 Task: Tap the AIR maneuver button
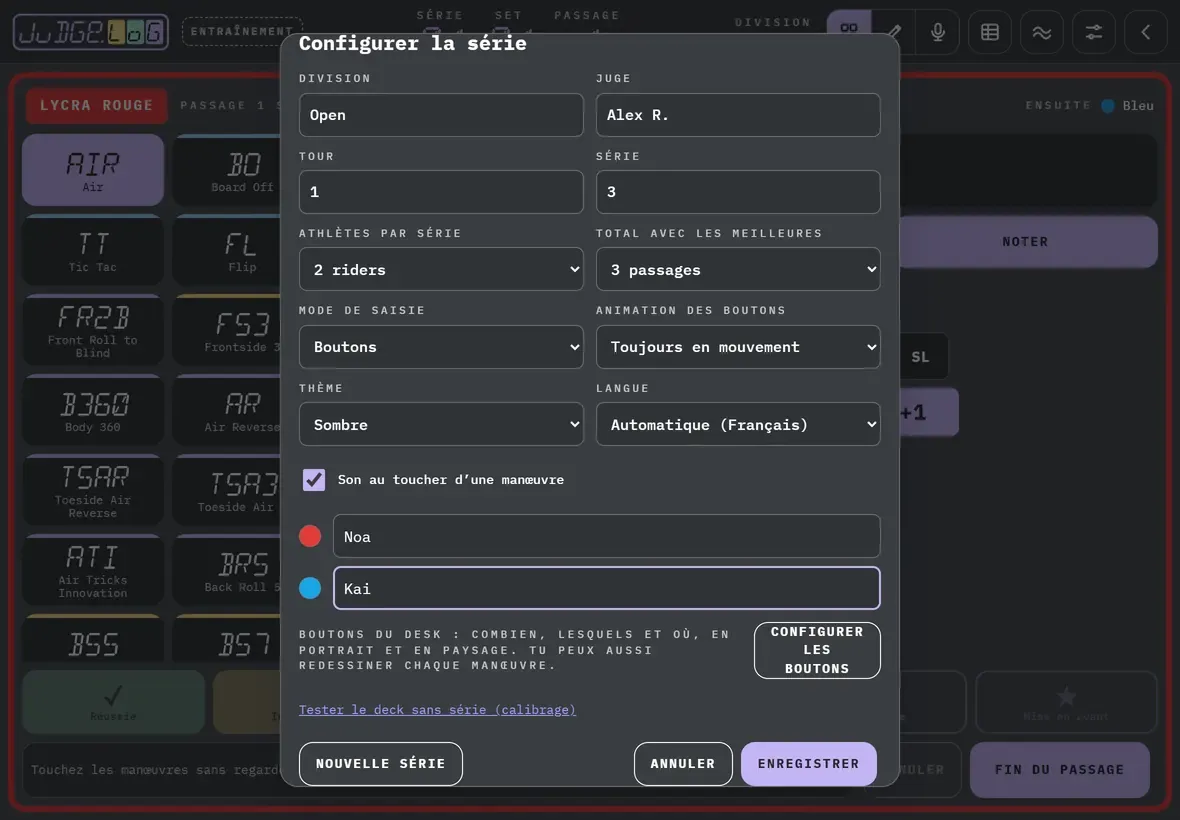93,170
